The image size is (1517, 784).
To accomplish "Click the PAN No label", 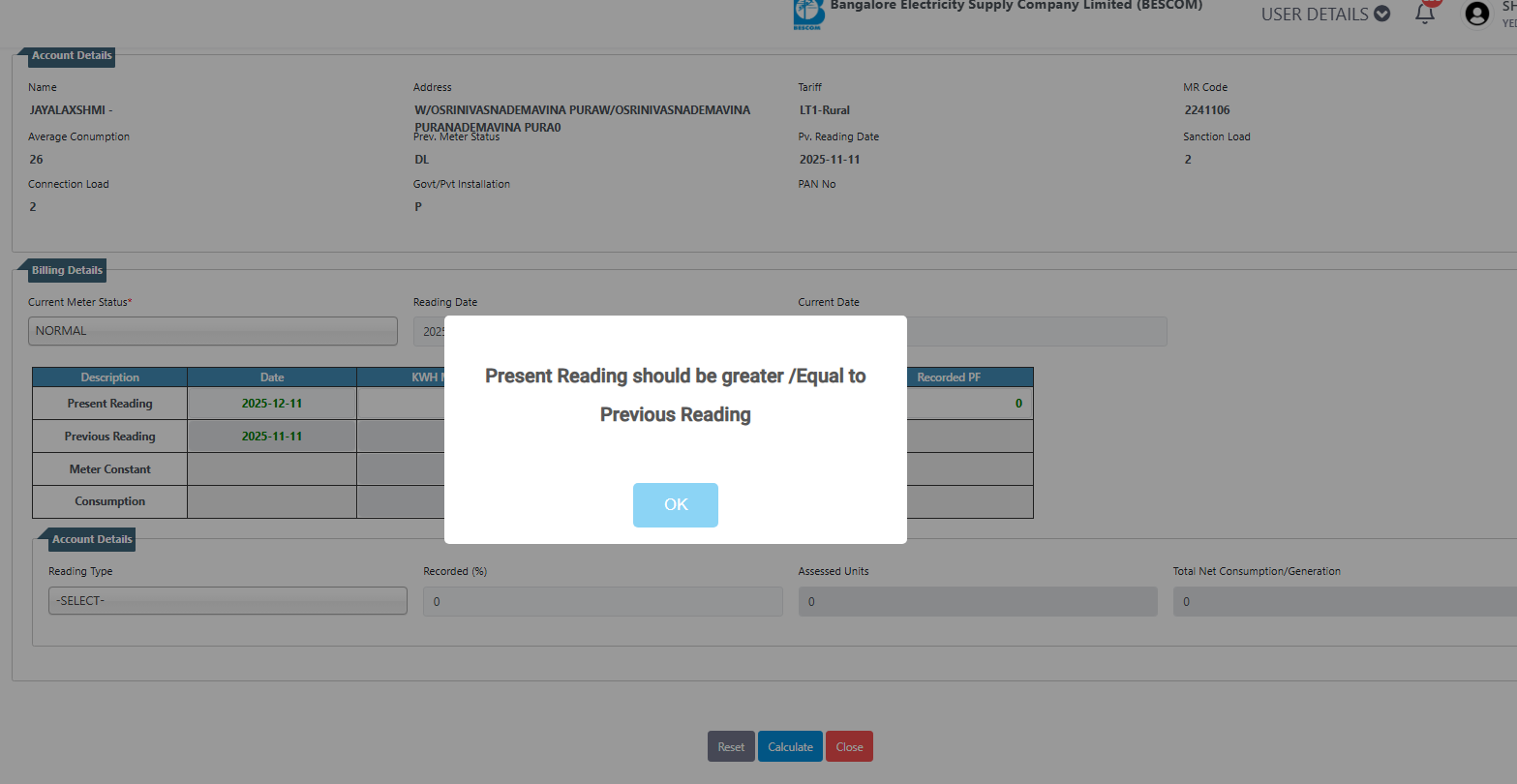I will click(817, 184).
